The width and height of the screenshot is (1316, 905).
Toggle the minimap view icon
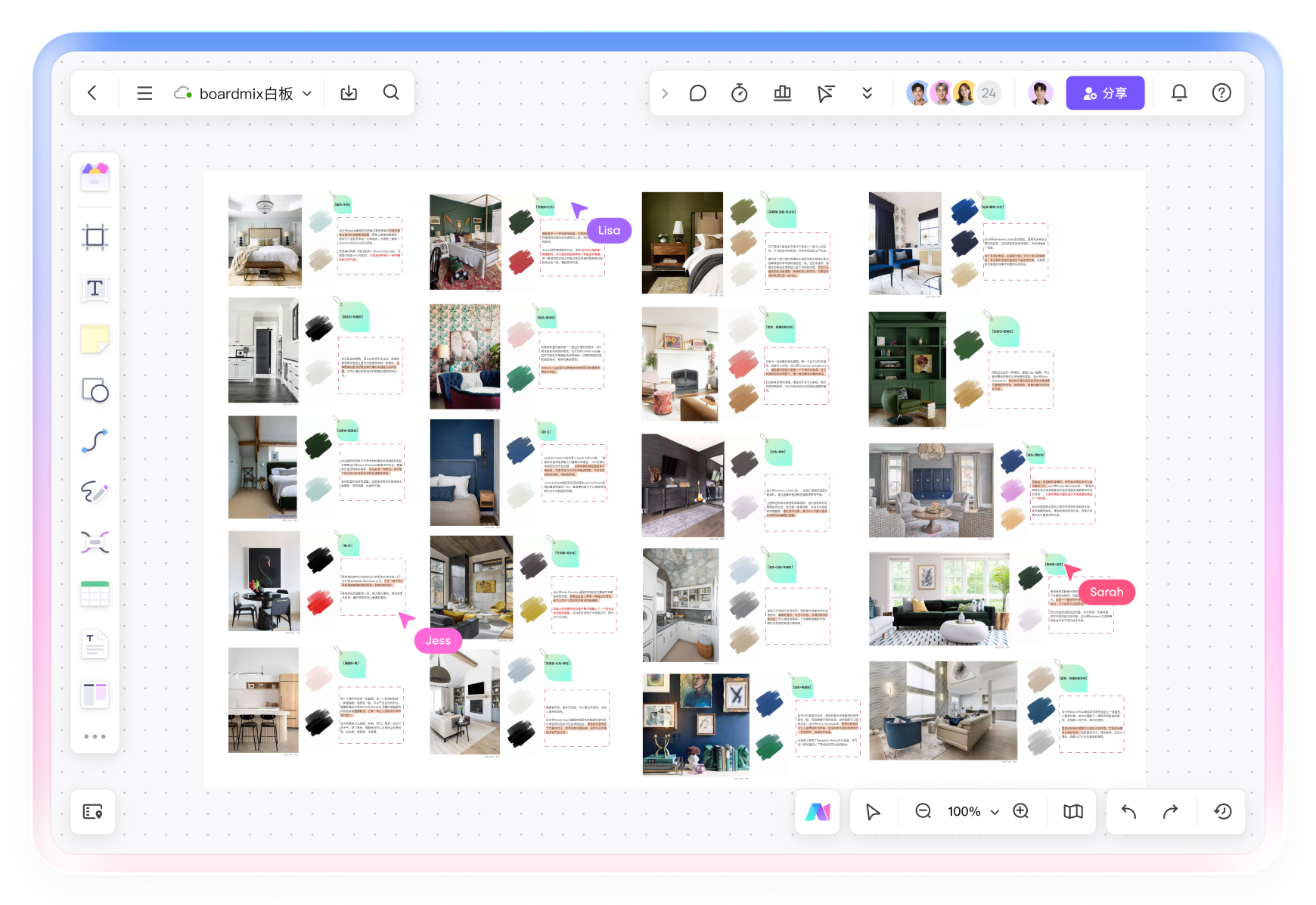click(x=1072, y=812)
